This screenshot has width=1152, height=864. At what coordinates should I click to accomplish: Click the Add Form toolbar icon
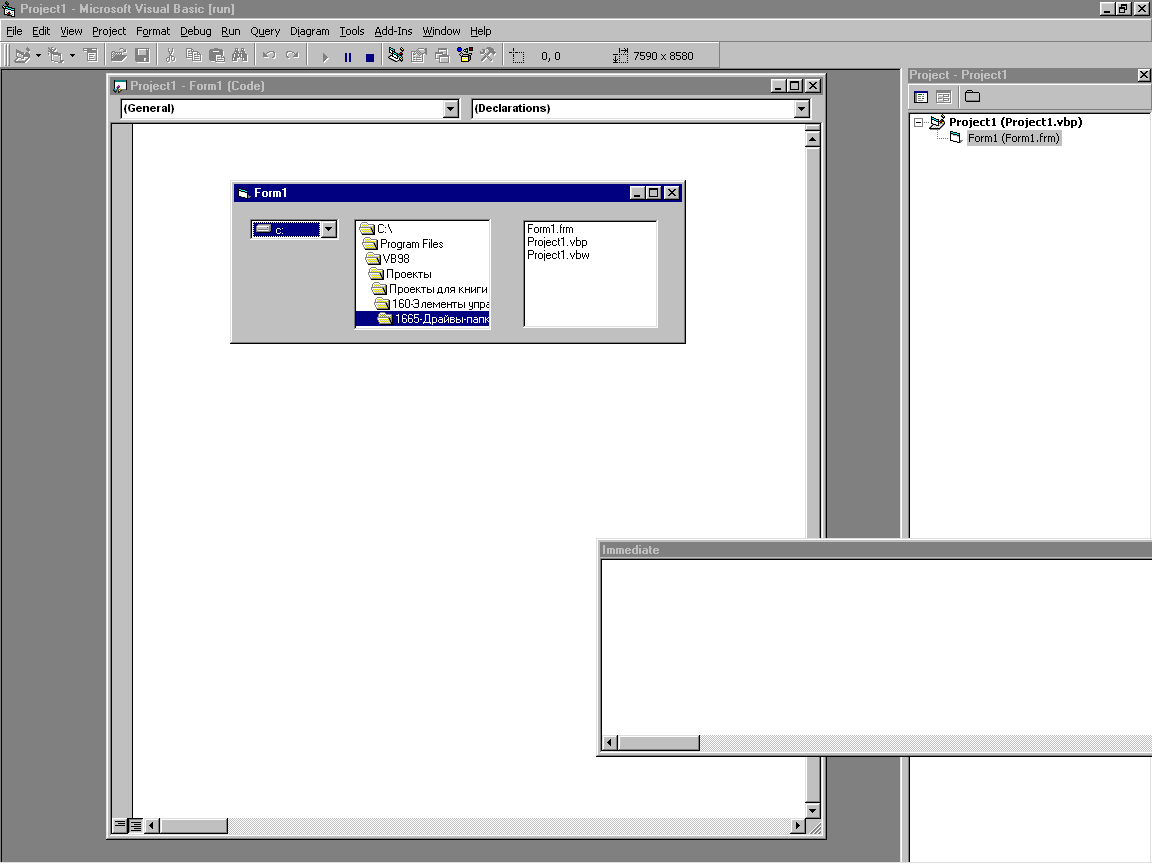coord(56,55)
